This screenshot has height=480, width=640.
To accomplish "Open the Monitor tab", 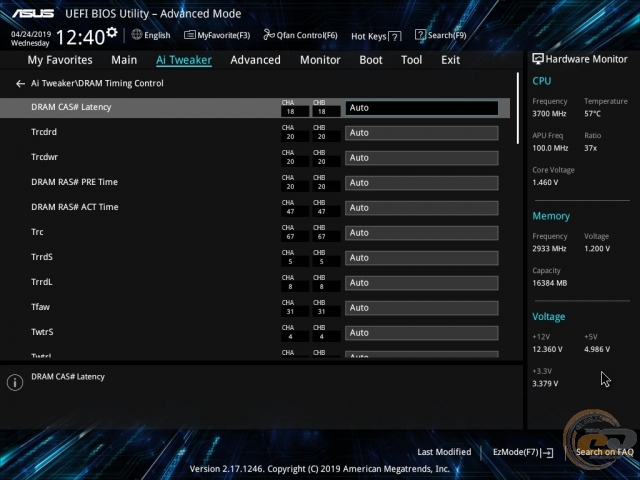I will [320, 60].
